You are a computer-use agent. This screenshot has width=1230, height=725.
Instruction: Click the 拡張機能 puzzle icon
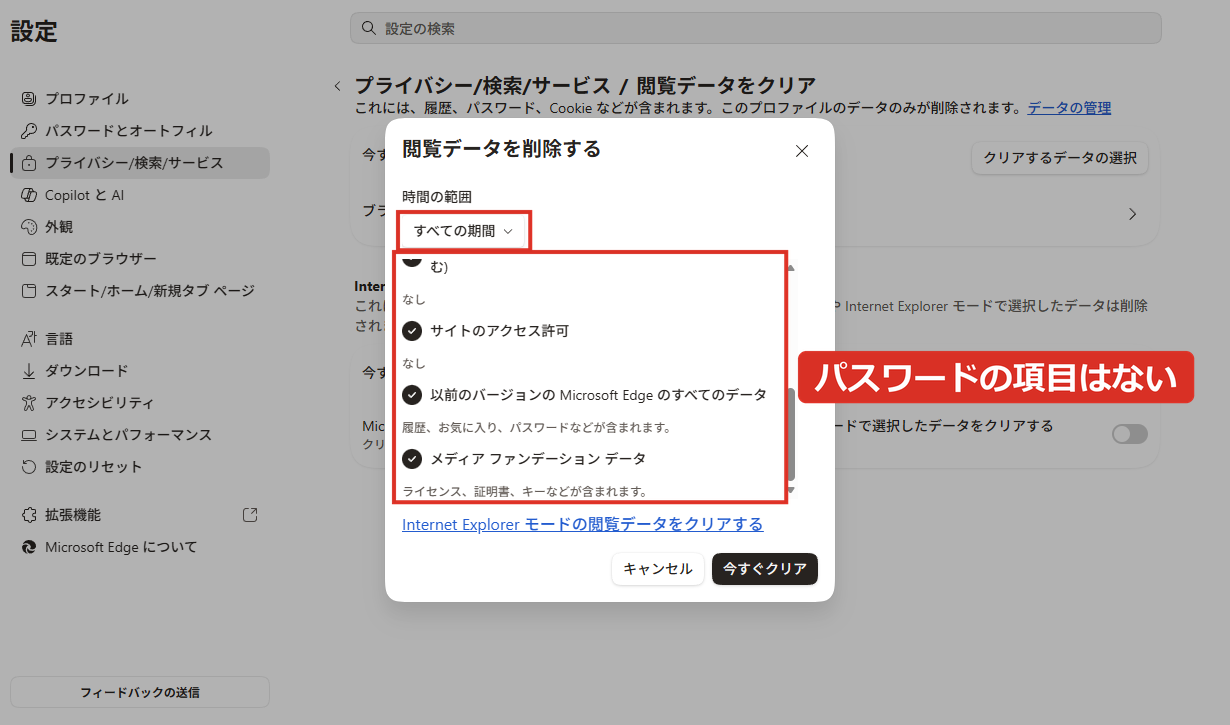tap(28, 515)
